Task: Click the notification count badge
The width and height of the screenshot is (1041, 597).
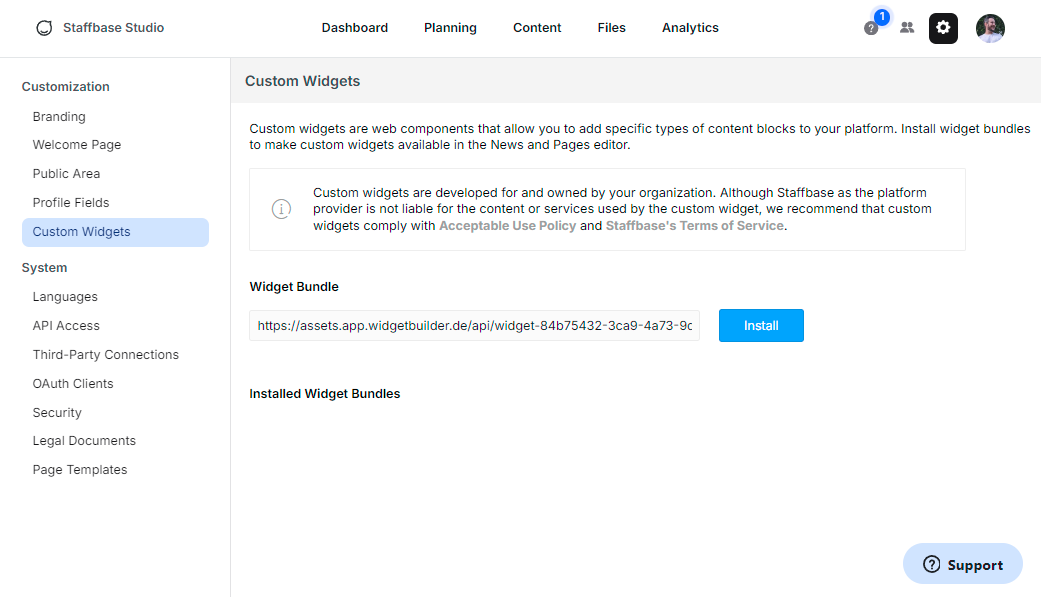Action: [881, 17]
